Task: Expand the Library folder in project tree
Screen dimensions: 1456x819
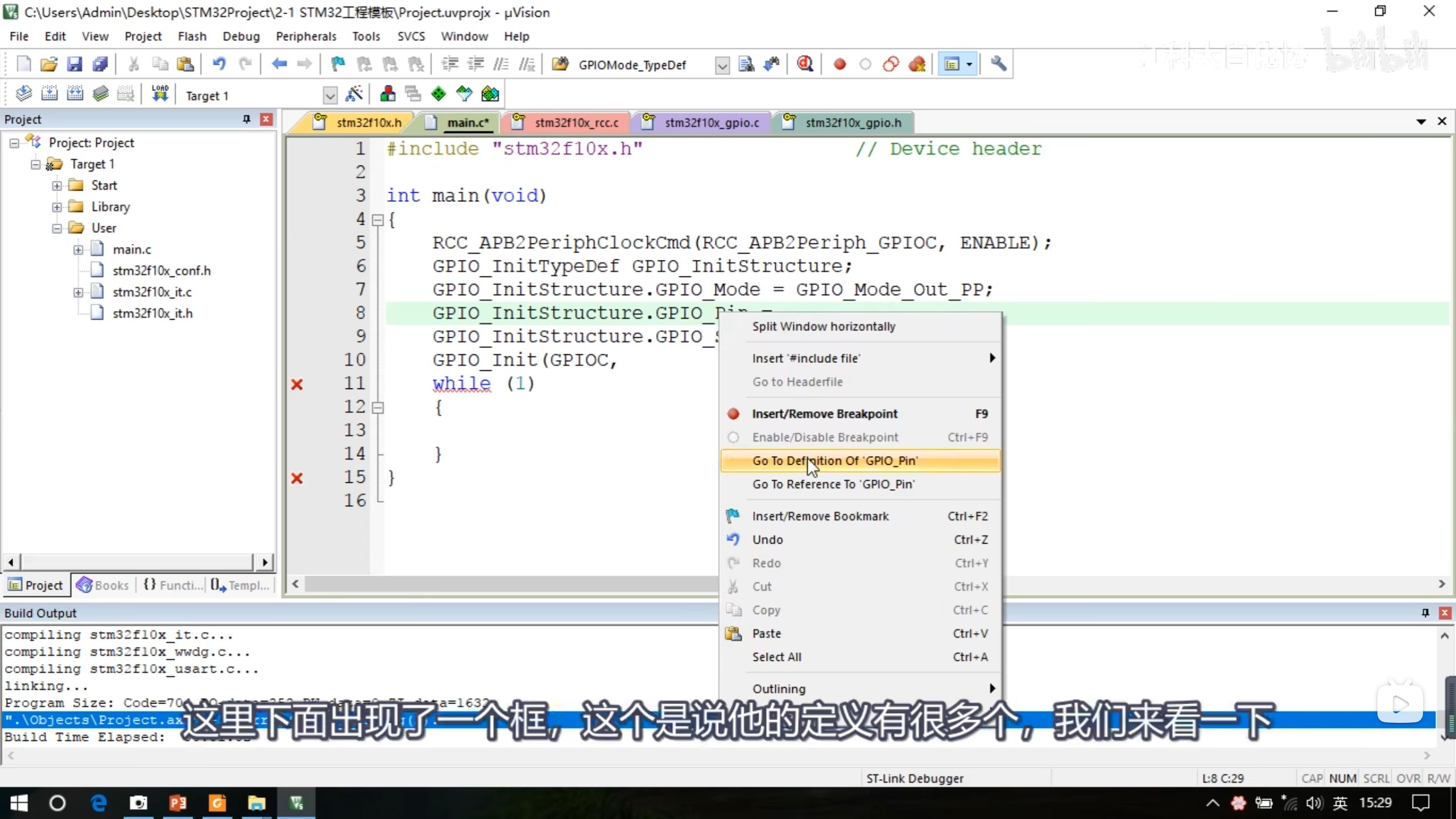Action: pyautogui.click(x=57, y=207)
